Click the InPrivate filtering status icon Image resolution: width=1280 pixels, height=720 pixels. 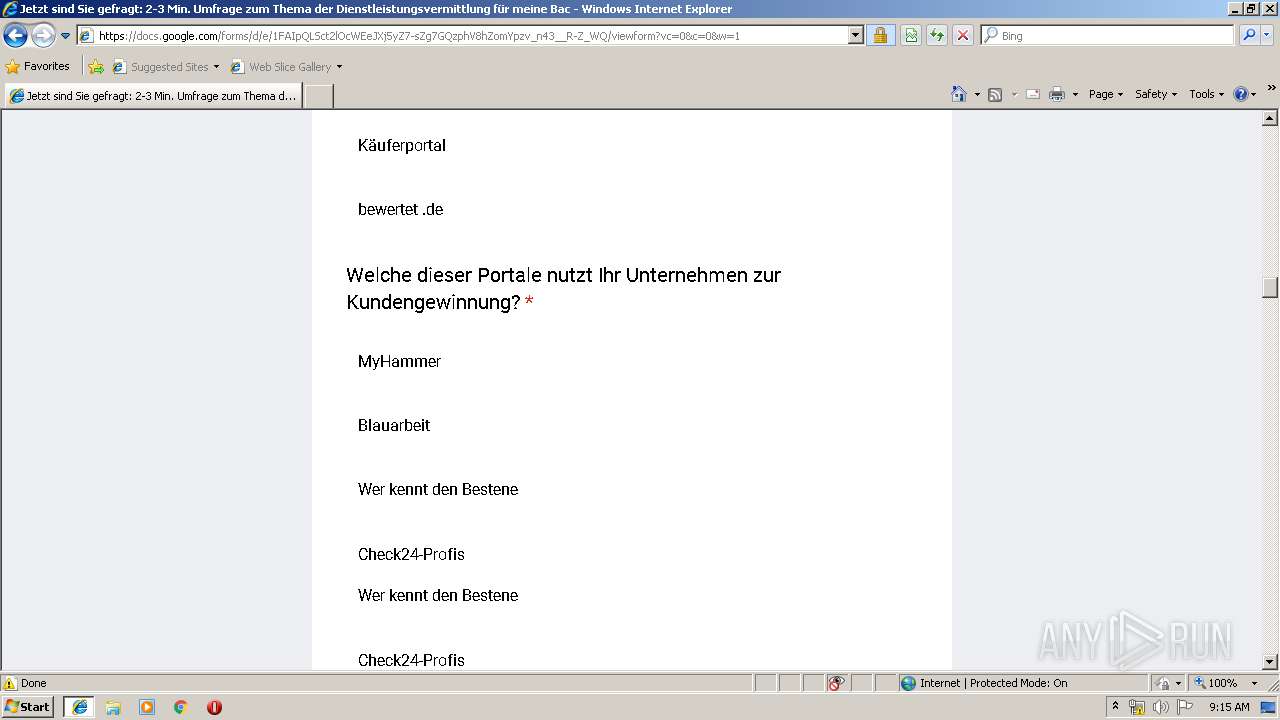[x=837, y=683]
